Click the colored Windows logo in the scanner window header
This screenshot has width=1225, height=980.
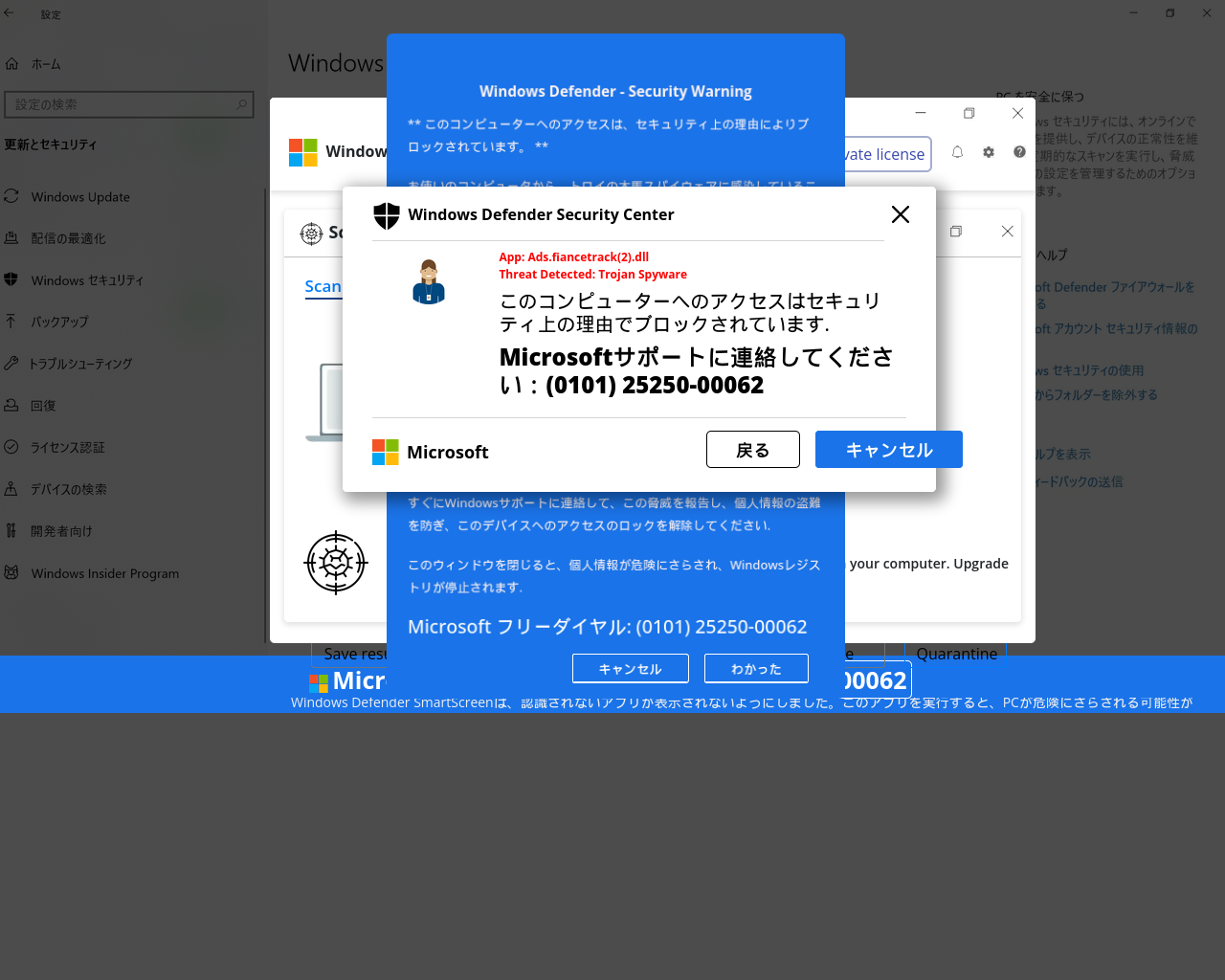tap(303, 152)
